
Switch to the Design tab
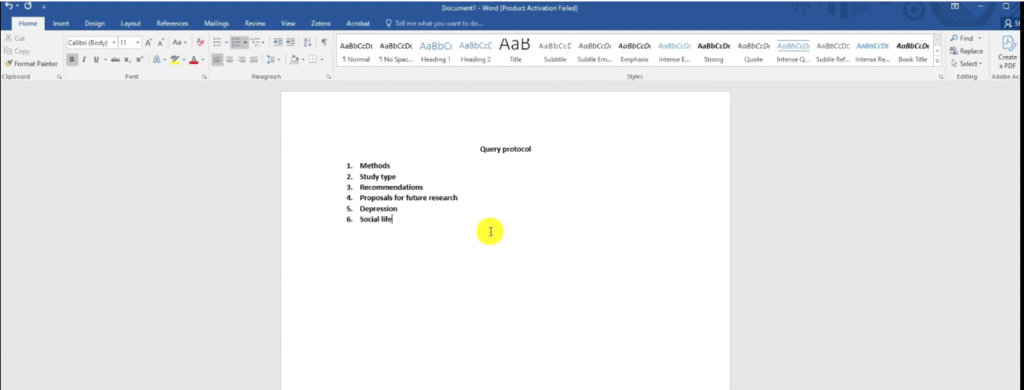point(95,24)
